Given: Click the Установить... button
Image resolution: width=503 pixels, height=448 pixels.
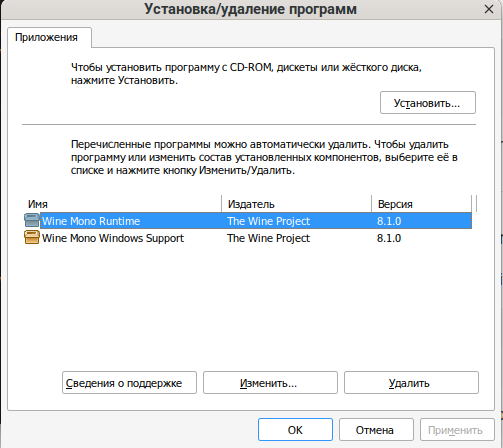Looking at the screenshot, I should [x=428, y=103].
